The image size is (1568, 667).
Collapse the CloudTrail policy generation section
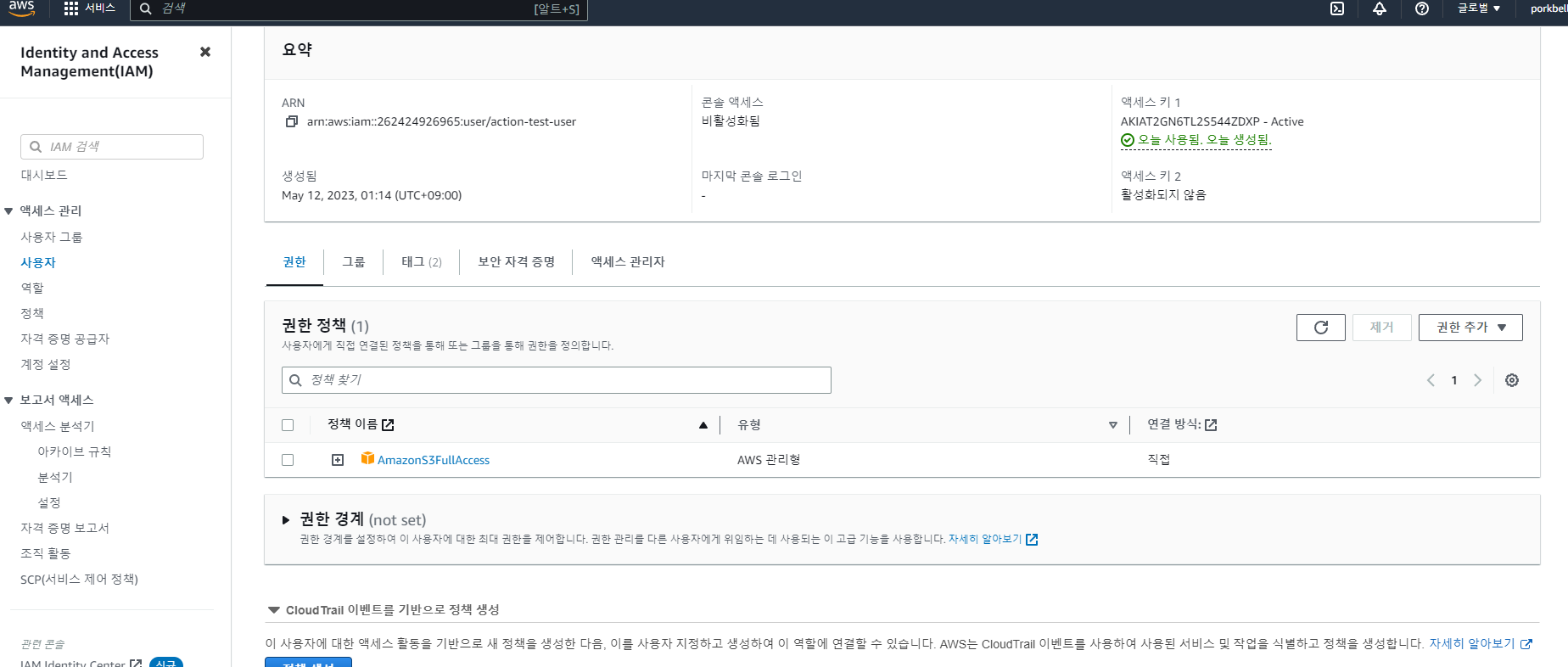coord(274,610)
